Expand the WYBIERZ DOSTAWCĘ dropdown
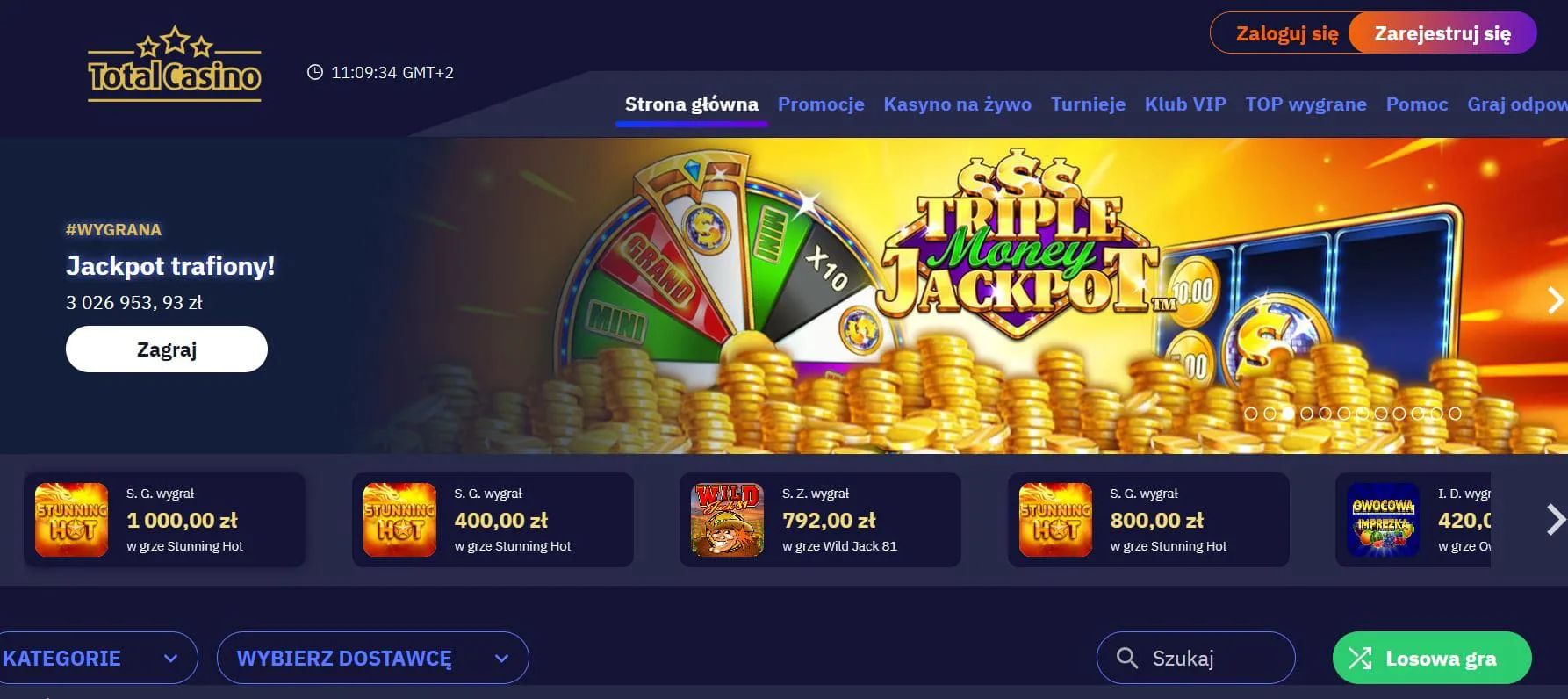1568x699 pixels. (372, 658)
